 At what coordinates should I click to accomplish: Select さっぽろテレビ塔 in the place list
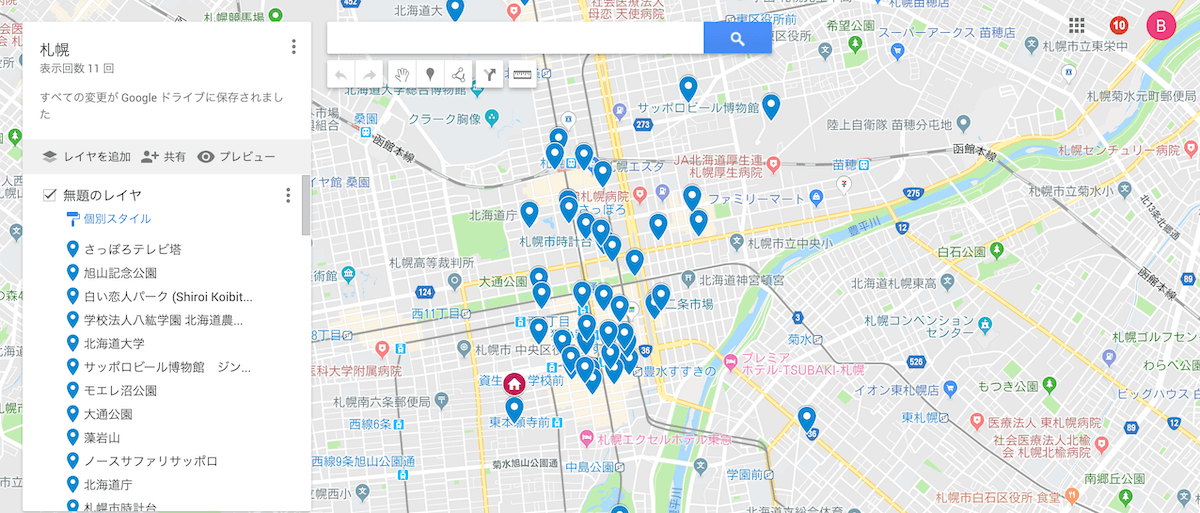[x=132, y=249]
